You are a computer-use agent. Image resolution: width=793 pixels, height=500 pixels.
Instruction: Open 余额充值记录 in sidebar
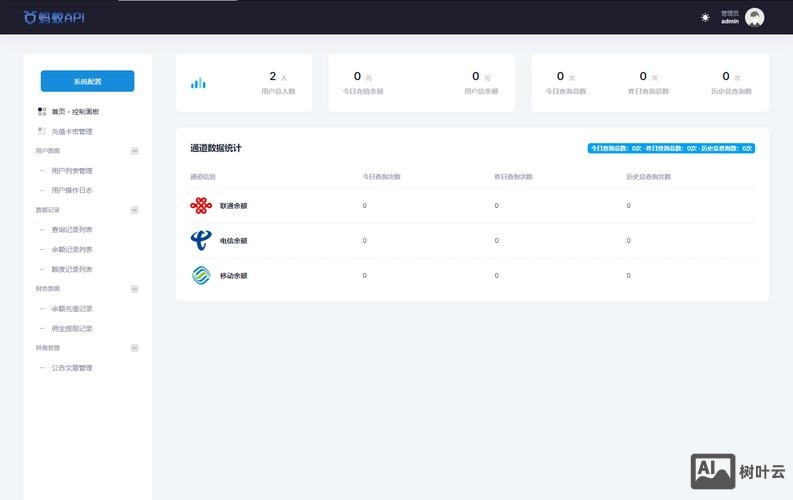(x=72, y=309)
